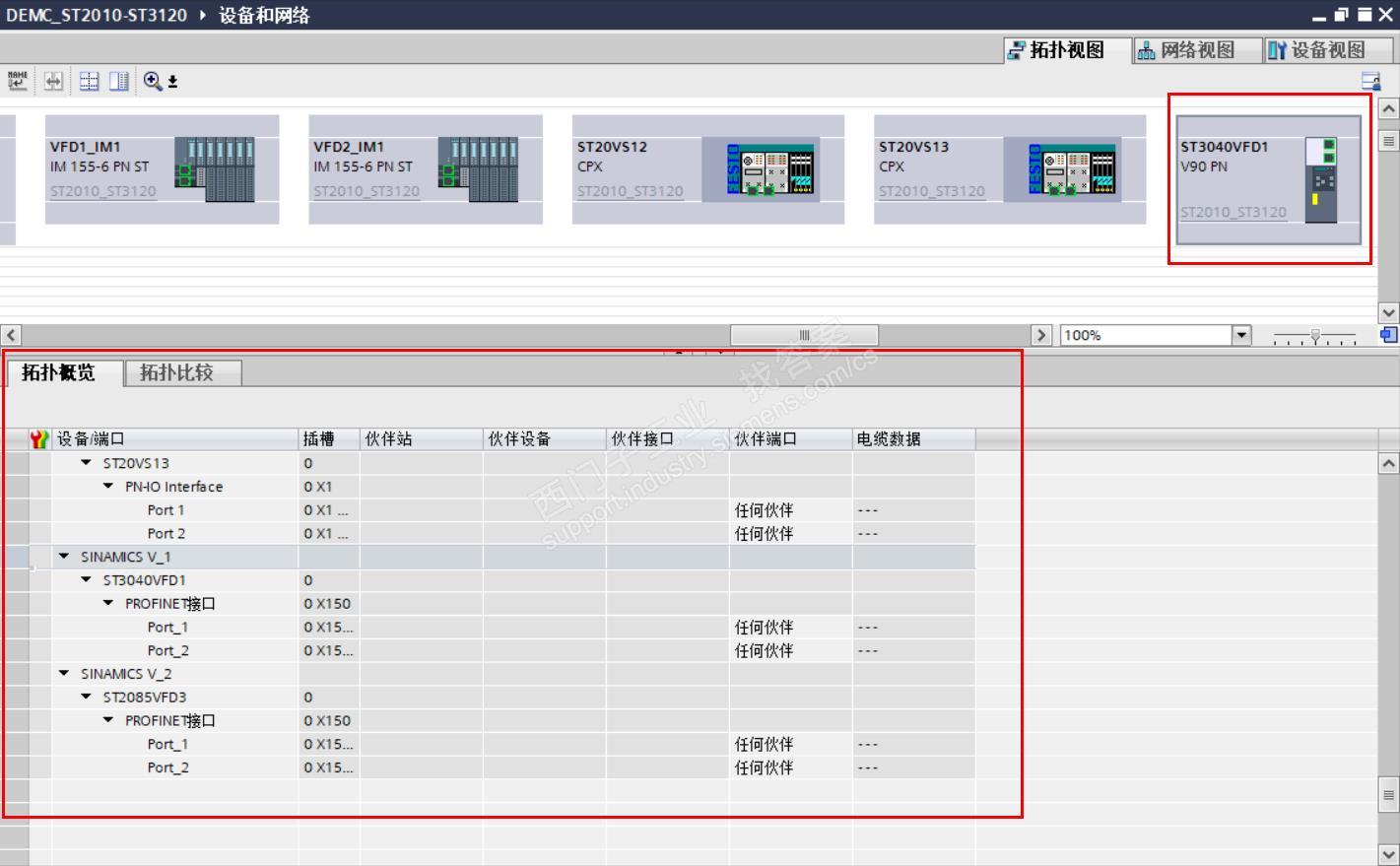The width and height of the screenshot is (1400, 866).
Task: Select the VFD1_IM1 device module image
Action: [x=215, y=169]
